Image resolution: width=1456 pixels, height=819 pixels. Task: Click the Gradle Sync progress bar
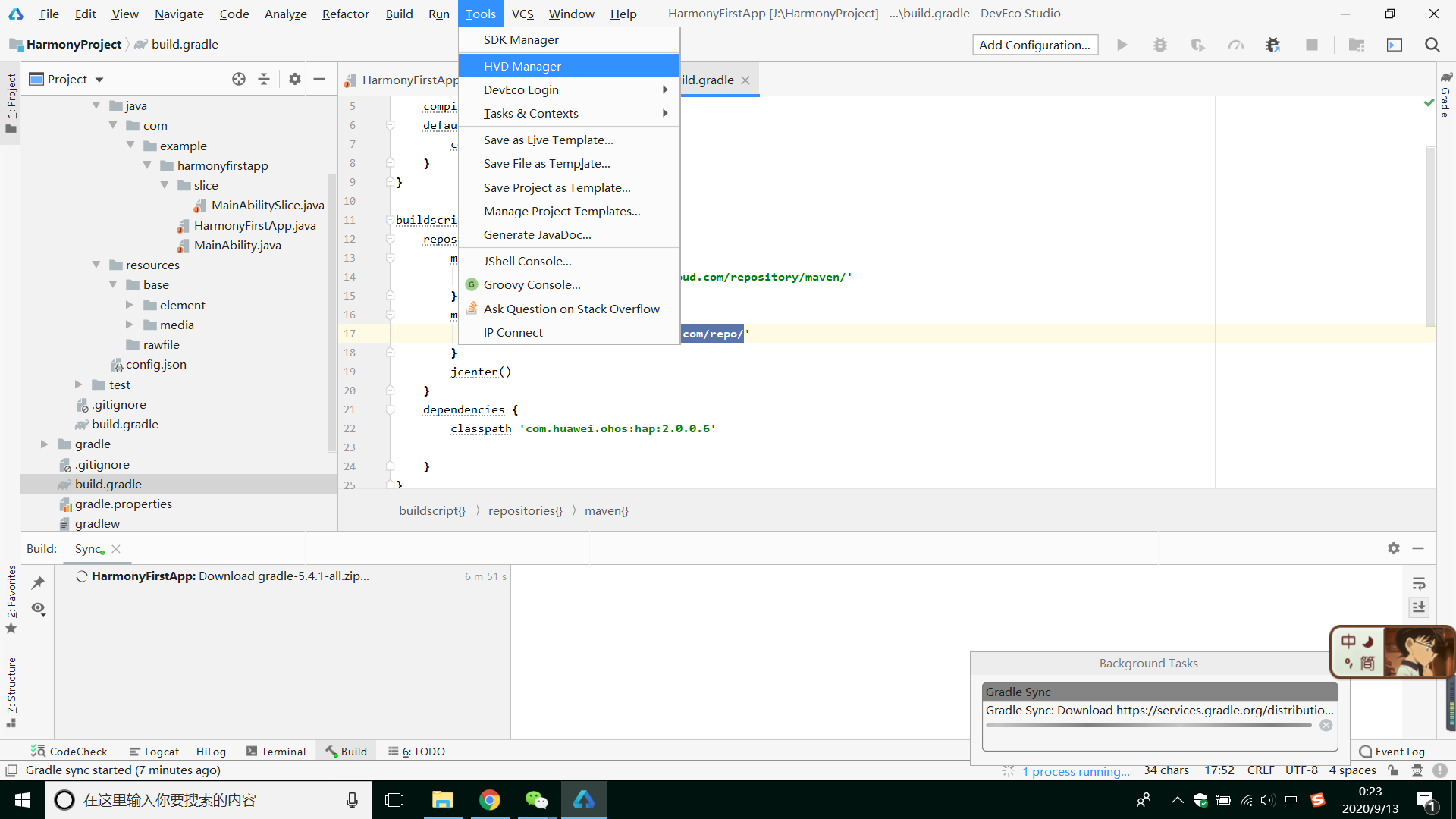point(1149,726)
